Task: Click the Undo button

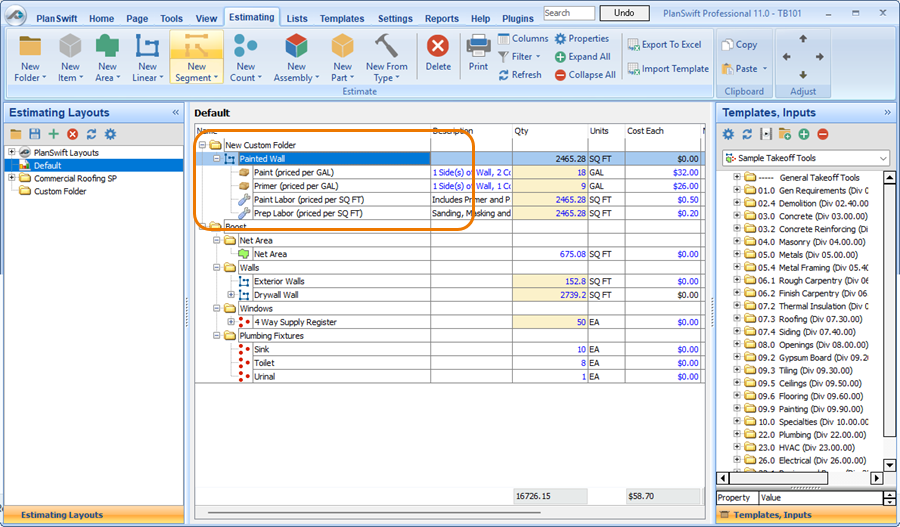Action: pyautogui.click(x=624, y=13)
